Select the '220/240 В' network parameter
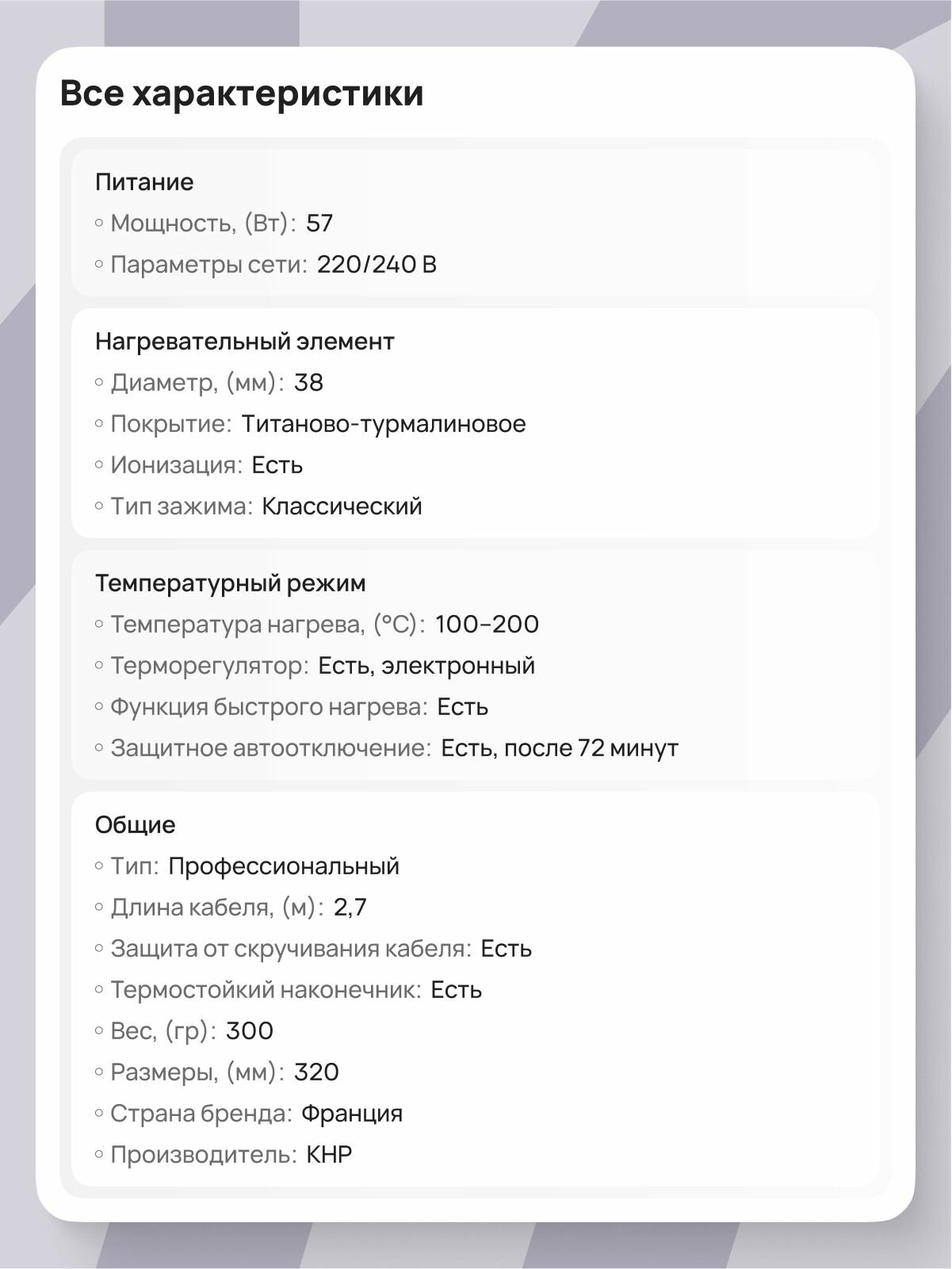The width and height of the screenshot is (952, 1269). pos(377,265)
